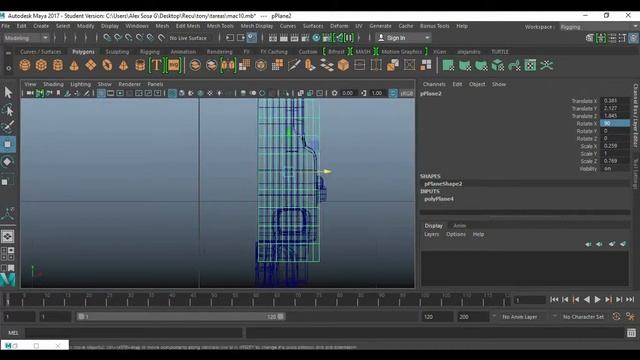Click the Rotate X channel label
The image size is (640, 360).
click(x=587, y=124)
